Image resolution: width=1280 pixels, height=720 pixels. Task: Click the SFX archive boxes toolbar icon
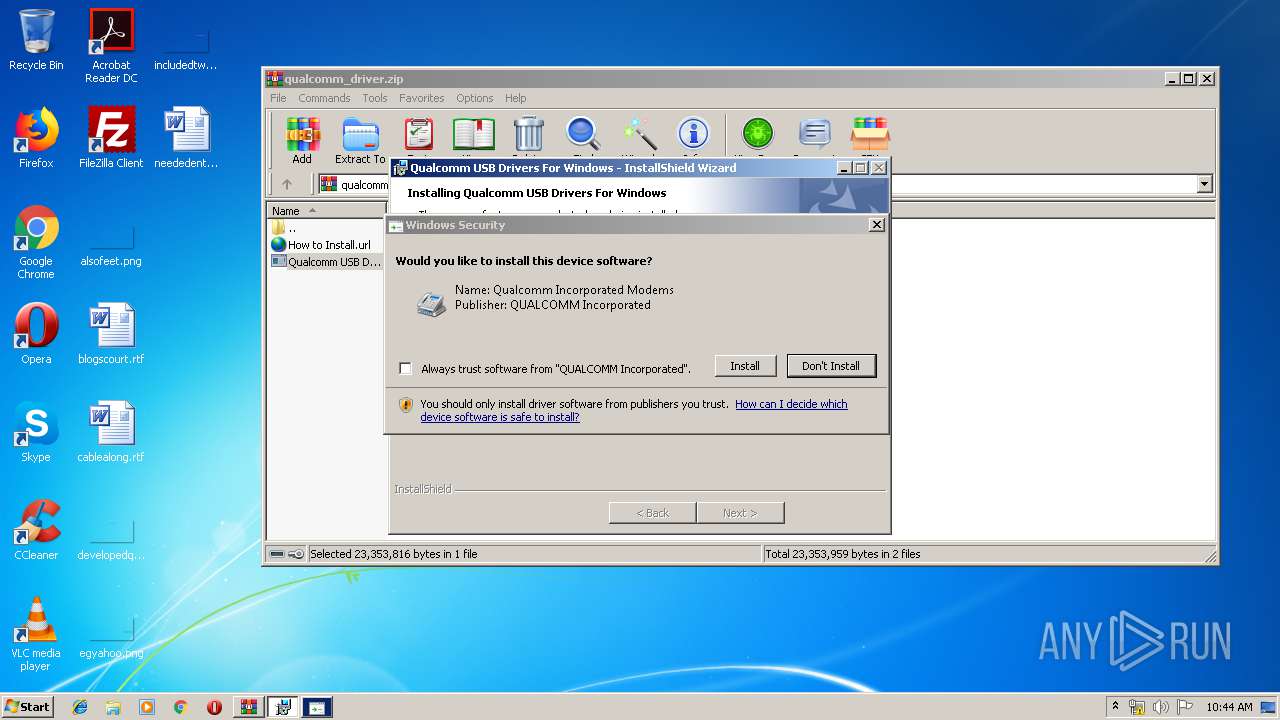click(870, 134)
